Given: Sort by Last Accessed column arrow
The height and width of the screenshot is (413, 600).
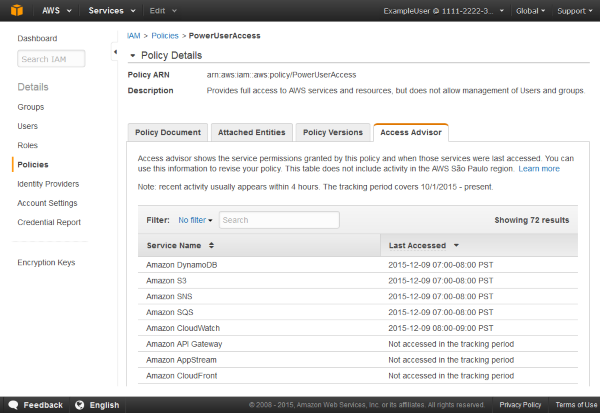Looking at the screenshot, I should click(456, 245).
